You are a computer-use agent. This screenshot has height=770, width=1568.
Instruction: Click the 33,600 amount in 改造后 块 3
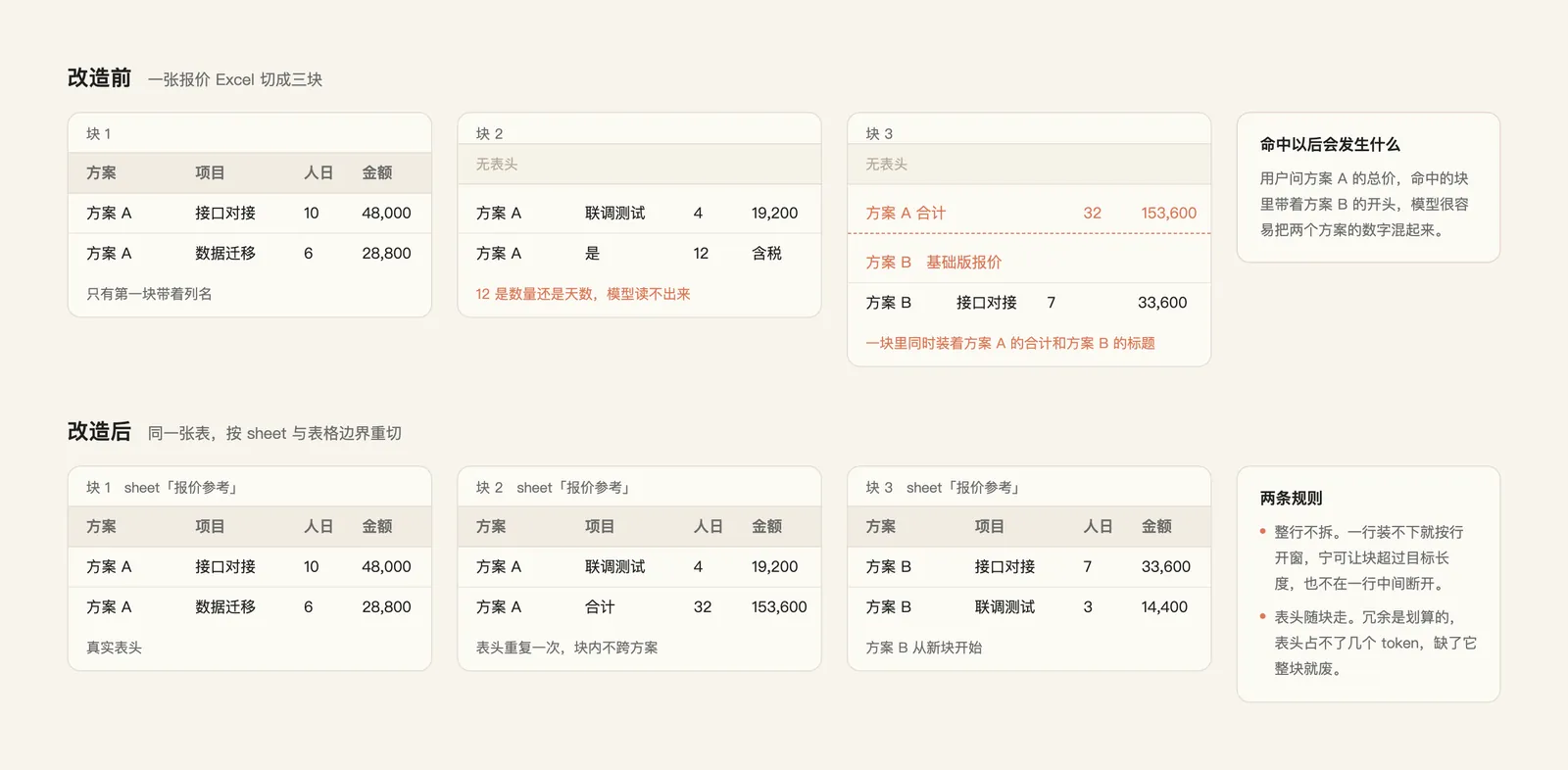(1165, 567)
